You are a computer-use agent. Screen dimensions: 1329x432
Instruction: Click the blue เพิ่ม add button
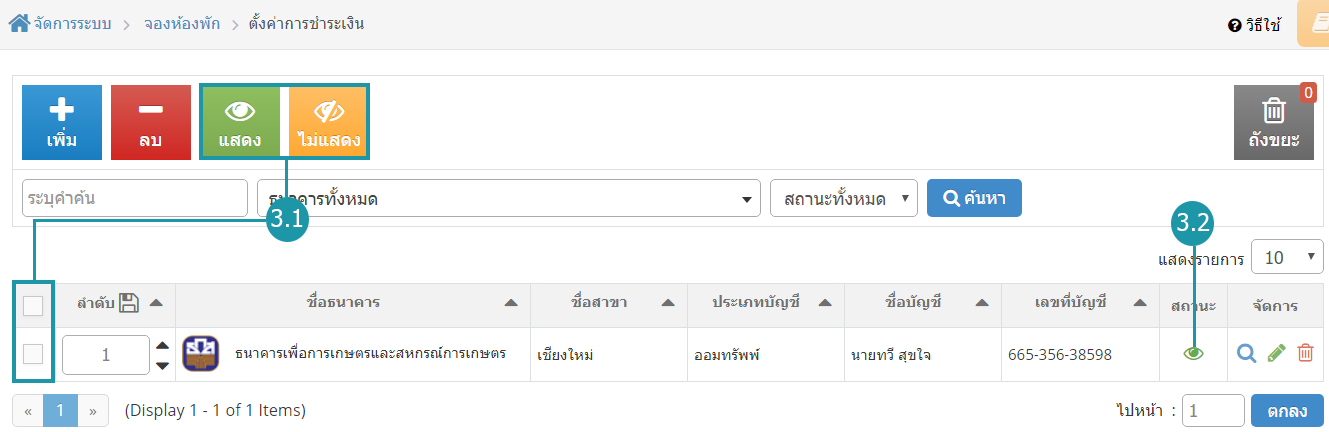pyautogui.click(x=62, y=122)
